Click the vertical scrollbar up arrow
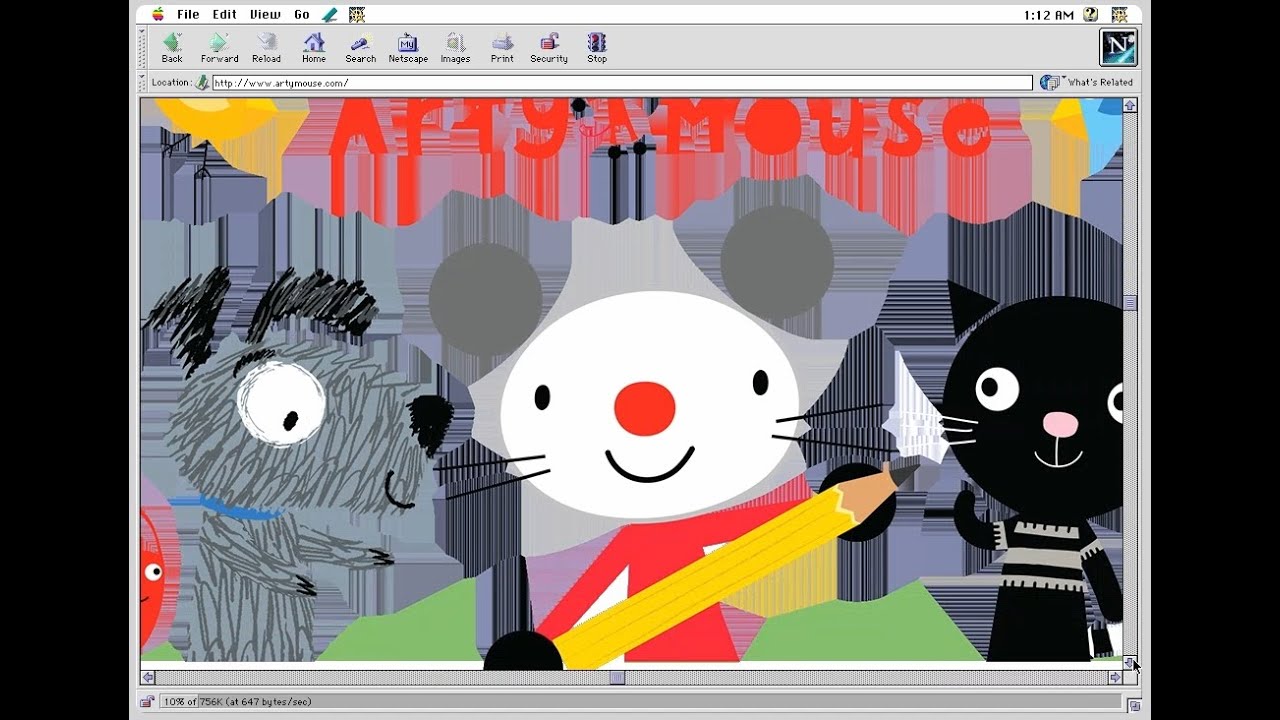Image resolution: width=1280 pixels, height=720 pixels. click(1130, 105)
